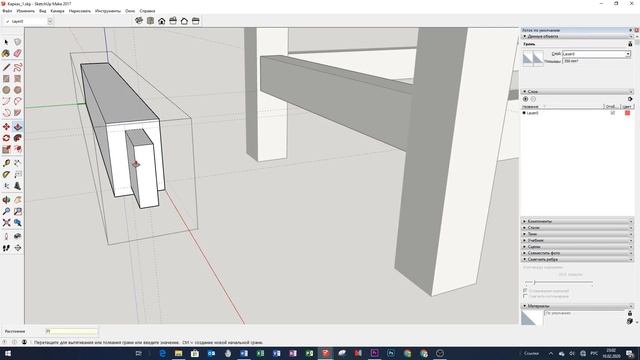This screenshot has width=640, height=360.
Task: Switch to Front view house icon
Action: click(x=162, y=21)
